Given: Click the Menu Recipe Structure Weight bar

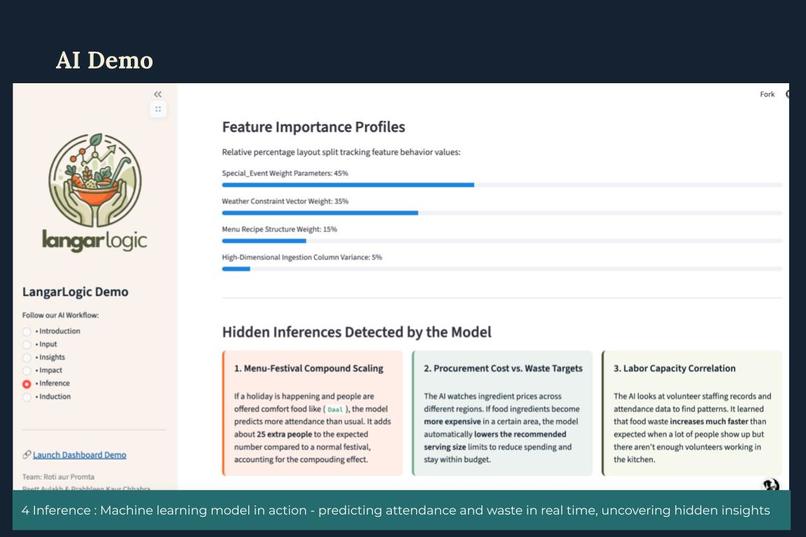Looking at the screenshot, I should (502, 240).
